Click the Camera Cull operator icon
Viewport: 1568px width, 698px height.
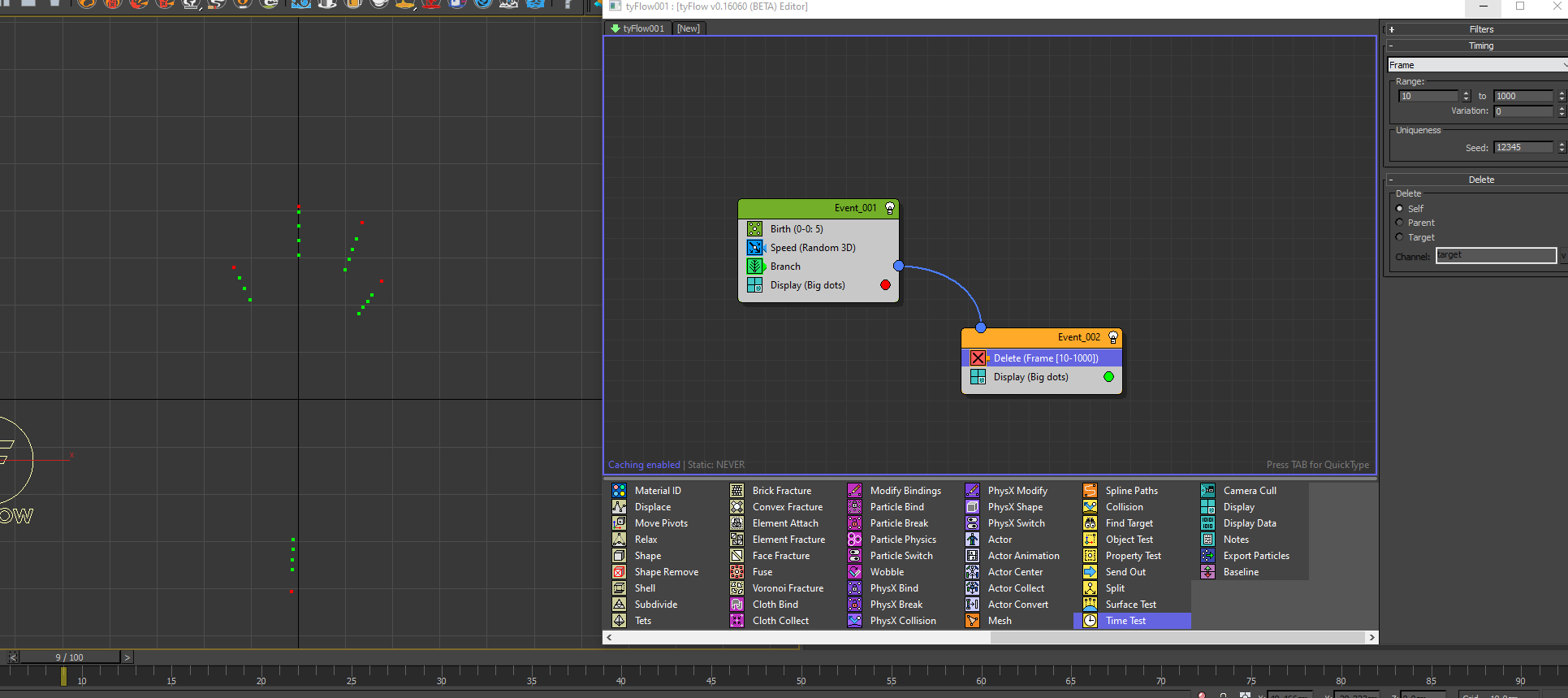click(x=1207, y=491)
